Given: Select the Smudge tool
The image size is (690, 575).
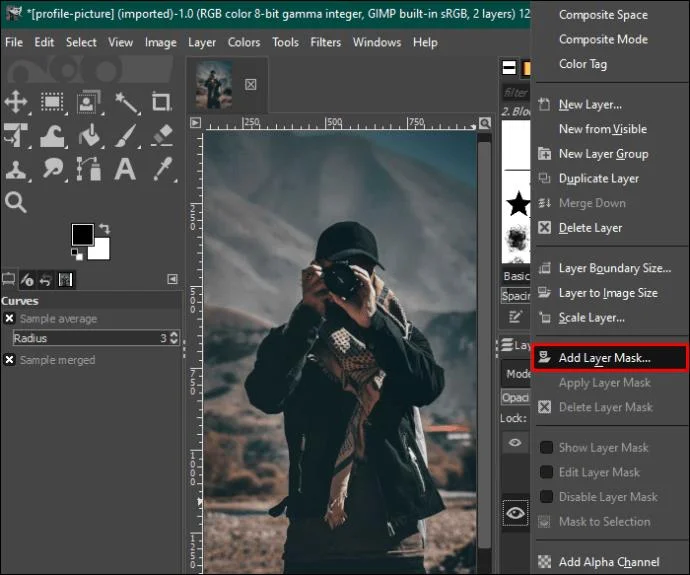Looking at the screenshot, I should pos(52,169).
